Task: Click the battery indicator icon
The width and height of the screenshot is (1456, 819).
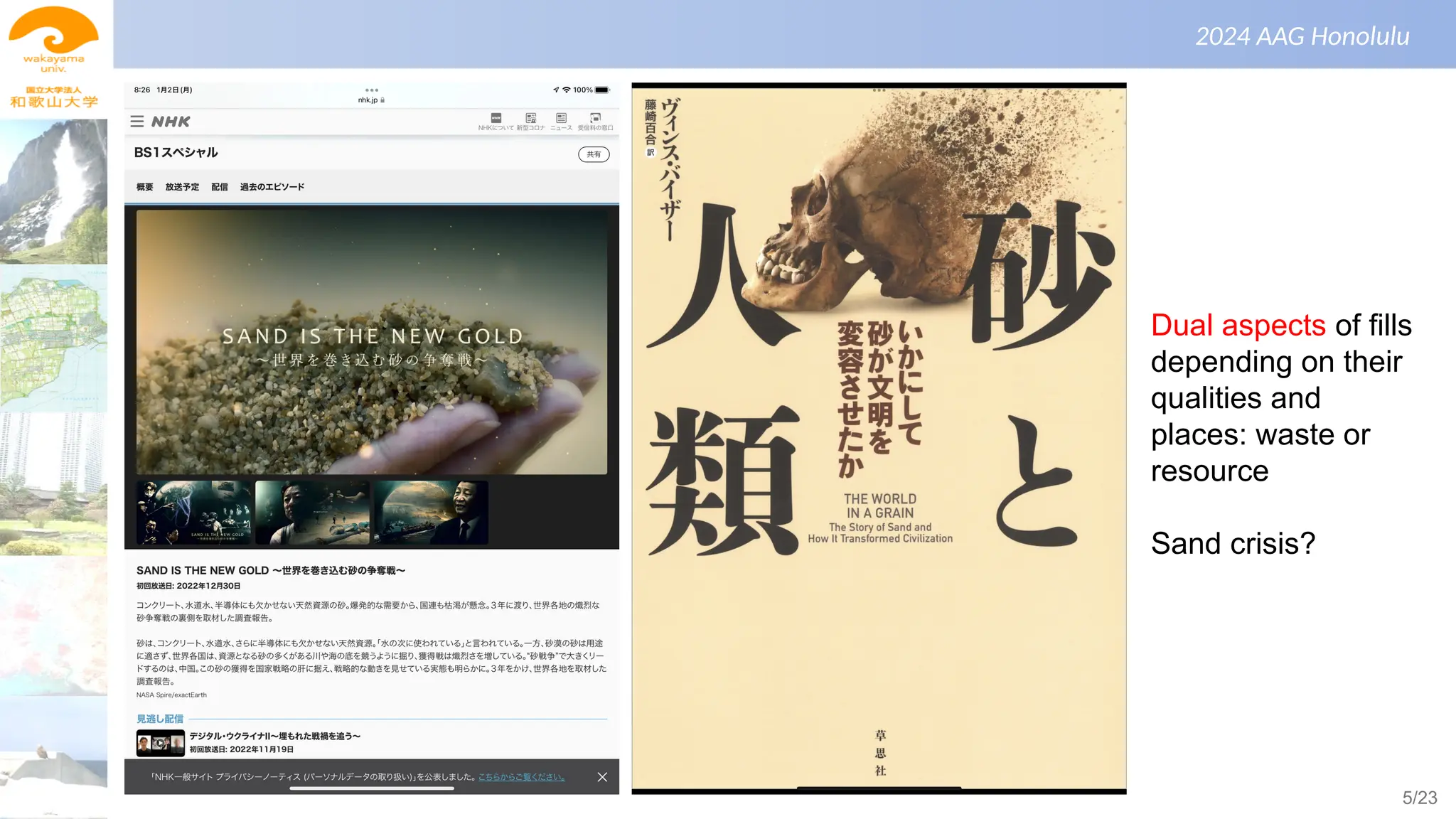Action: pyautogui.click(x=602, y=90)
